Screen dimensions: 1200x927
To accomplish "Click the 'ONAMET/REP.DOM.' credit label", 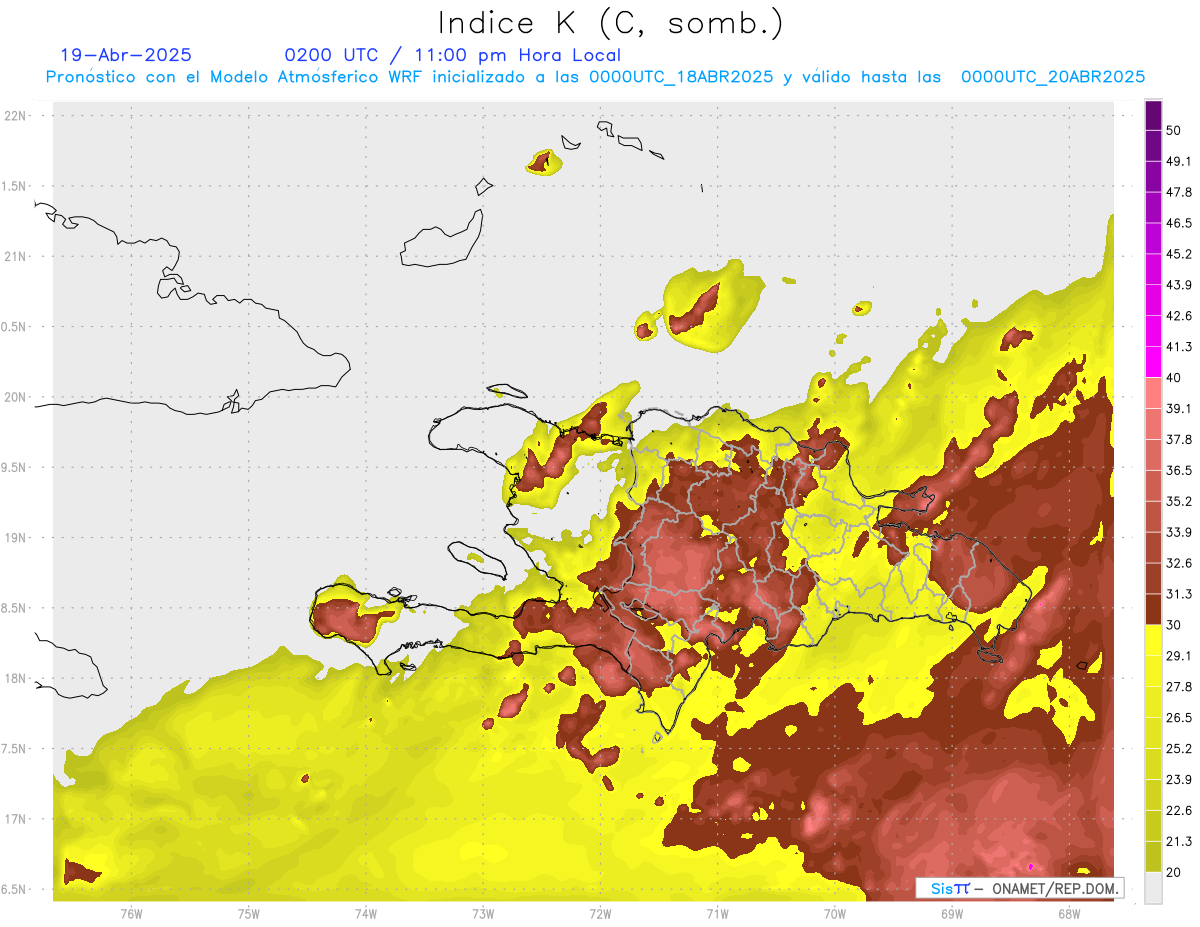I will pyautogui.click(x=1056, y=888).
